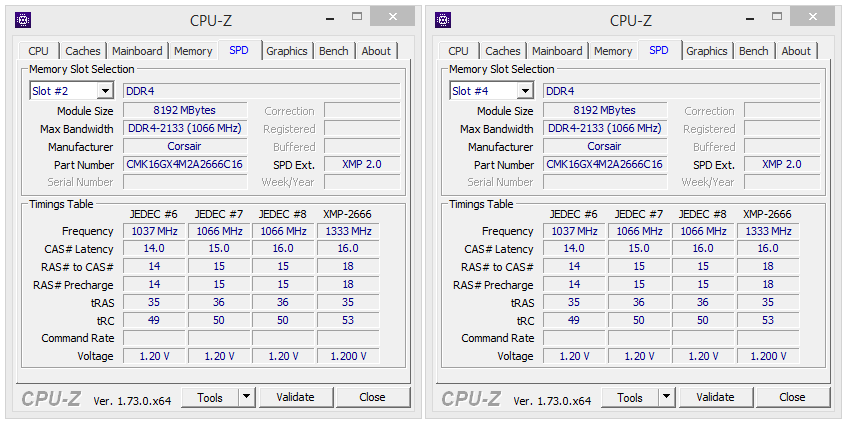Screen dimensions: 845x425
Task: Click Validate button in left window
Action: pos(295,398)
